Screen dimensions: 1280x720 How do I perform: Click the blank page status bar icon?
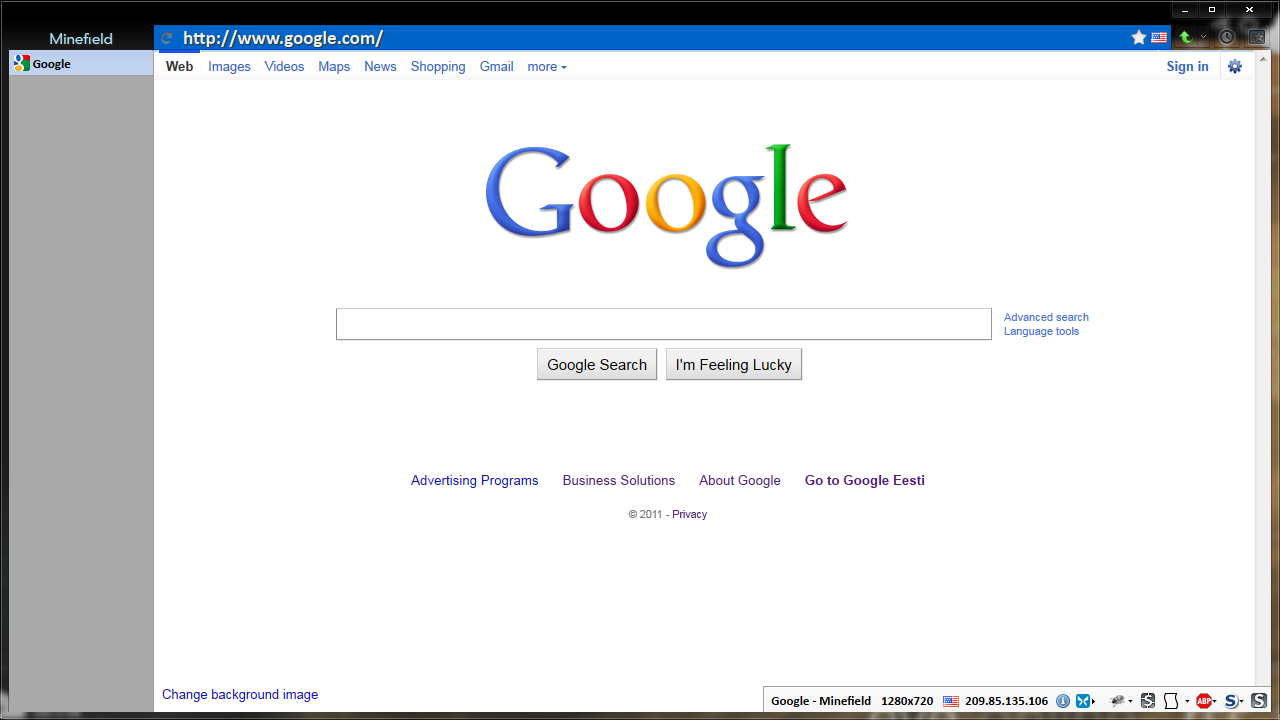[1171, 701]
